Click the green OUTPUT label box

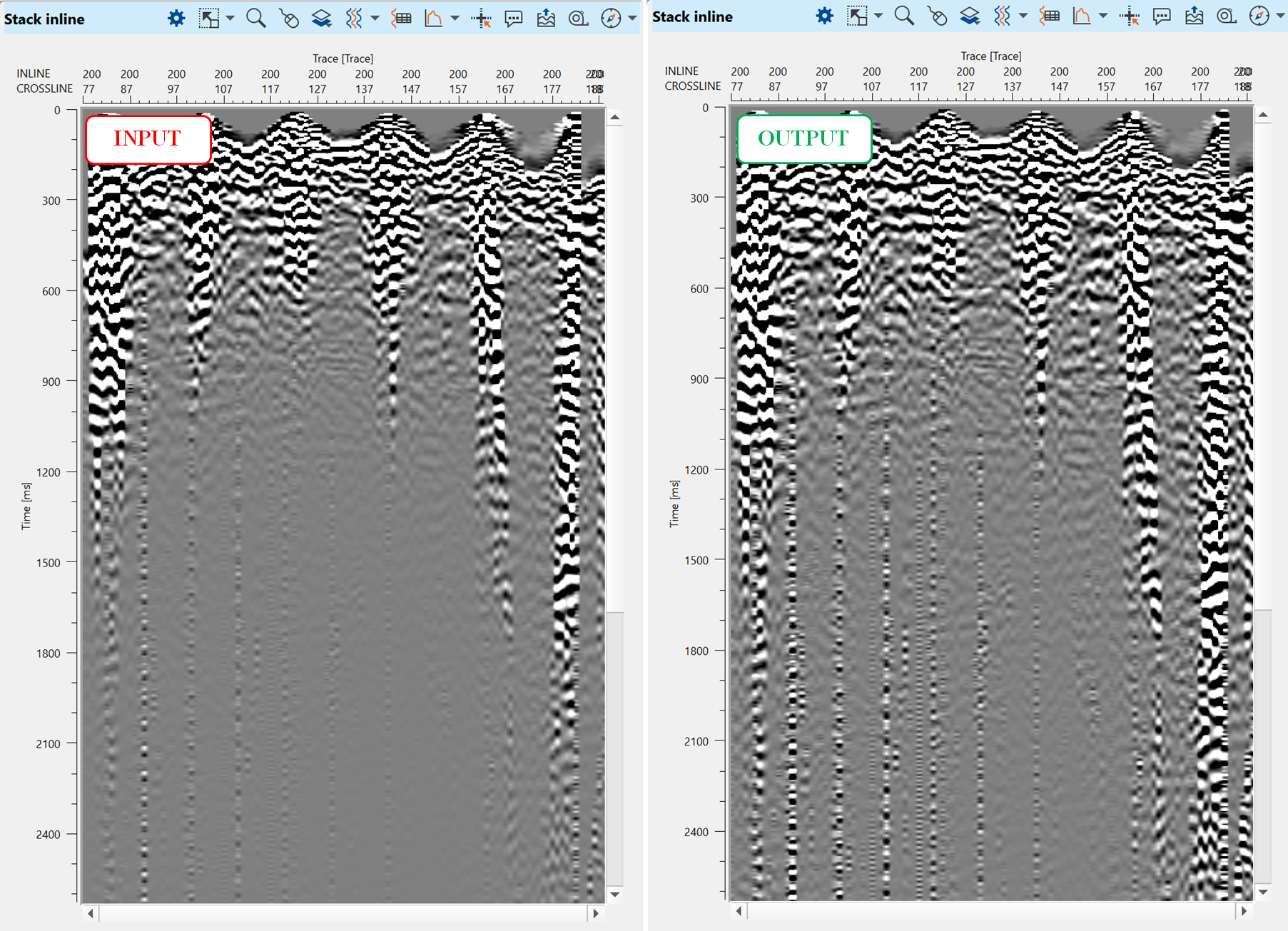[803, 139]
